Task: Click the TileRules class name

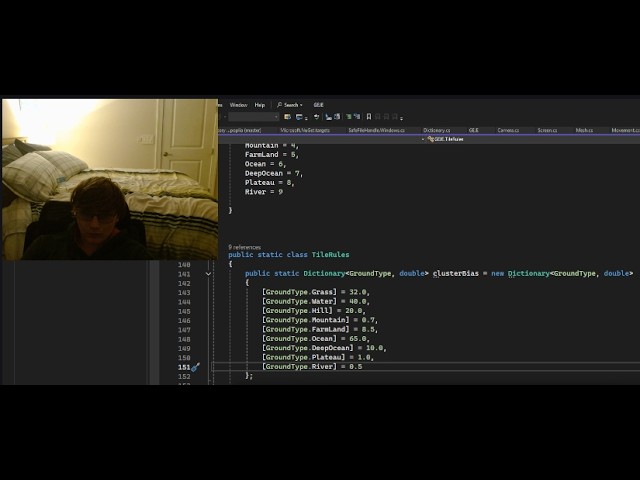Action: (x=330, y=255)
